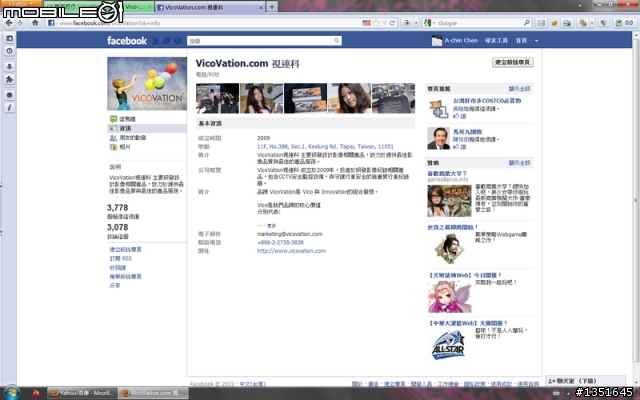Click the Facebook search field
640x400 pixels.
click(260, 41)
